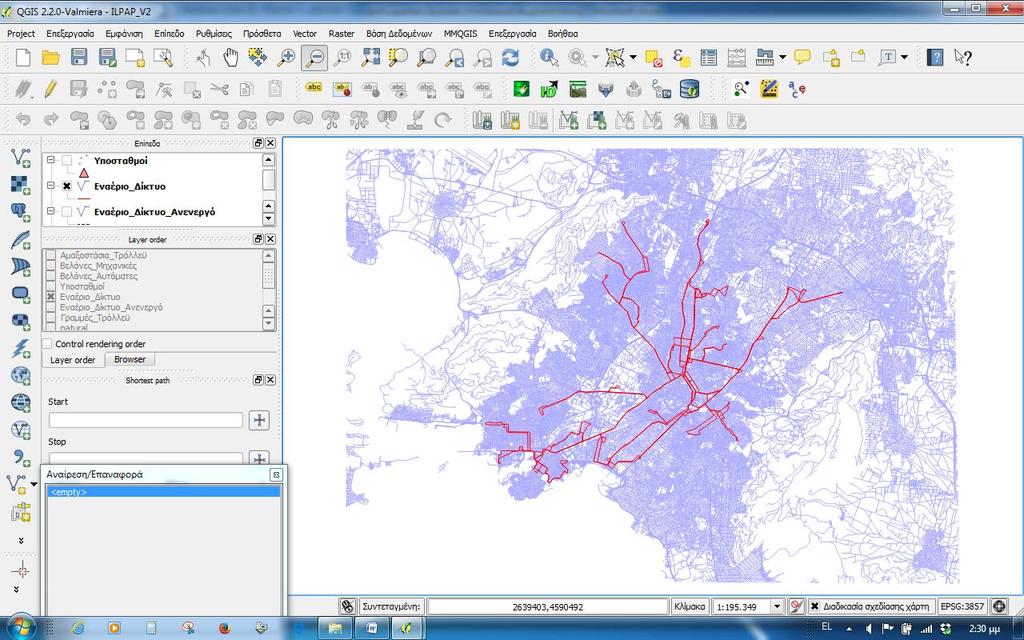Viewport: 1024px width, 640px height.
Task: Enable the Control rendering order checkbox
Action: (47, 344)
